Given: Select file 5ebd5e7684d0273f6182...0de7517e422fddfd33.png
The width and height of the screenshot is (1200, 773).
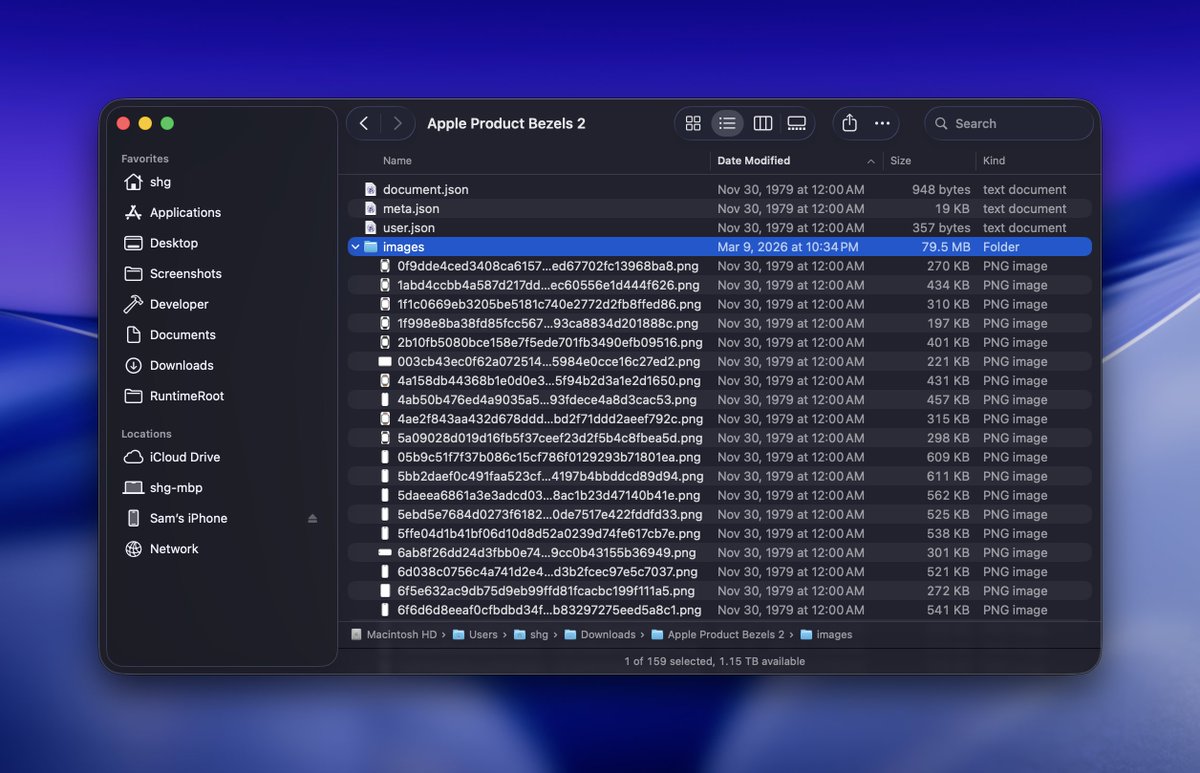Looking at the screenshot, I should (x=720, y=514).
